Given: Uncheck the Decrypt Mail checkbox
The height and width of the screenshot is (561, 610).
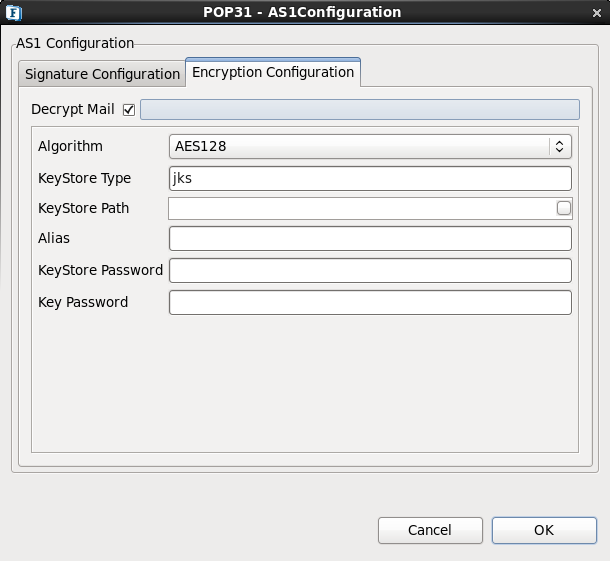Looking at the screenshot, I should click(x=129, y=110).
